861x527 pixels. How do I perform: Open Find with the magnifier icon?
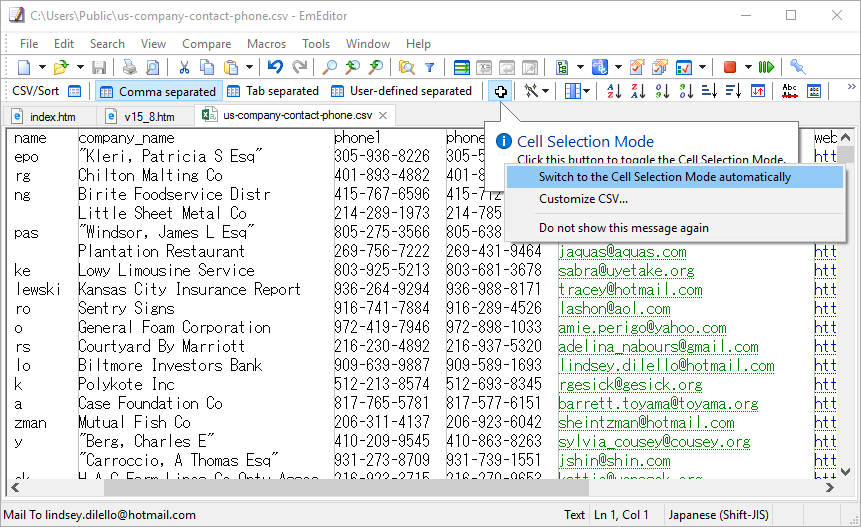pos(329,68)
